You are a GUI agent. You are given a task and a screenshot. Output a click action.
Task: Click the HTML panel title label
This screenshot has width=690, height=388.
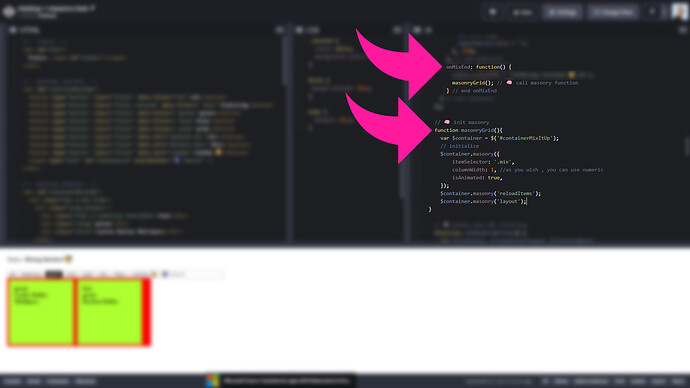coord(30,30)
